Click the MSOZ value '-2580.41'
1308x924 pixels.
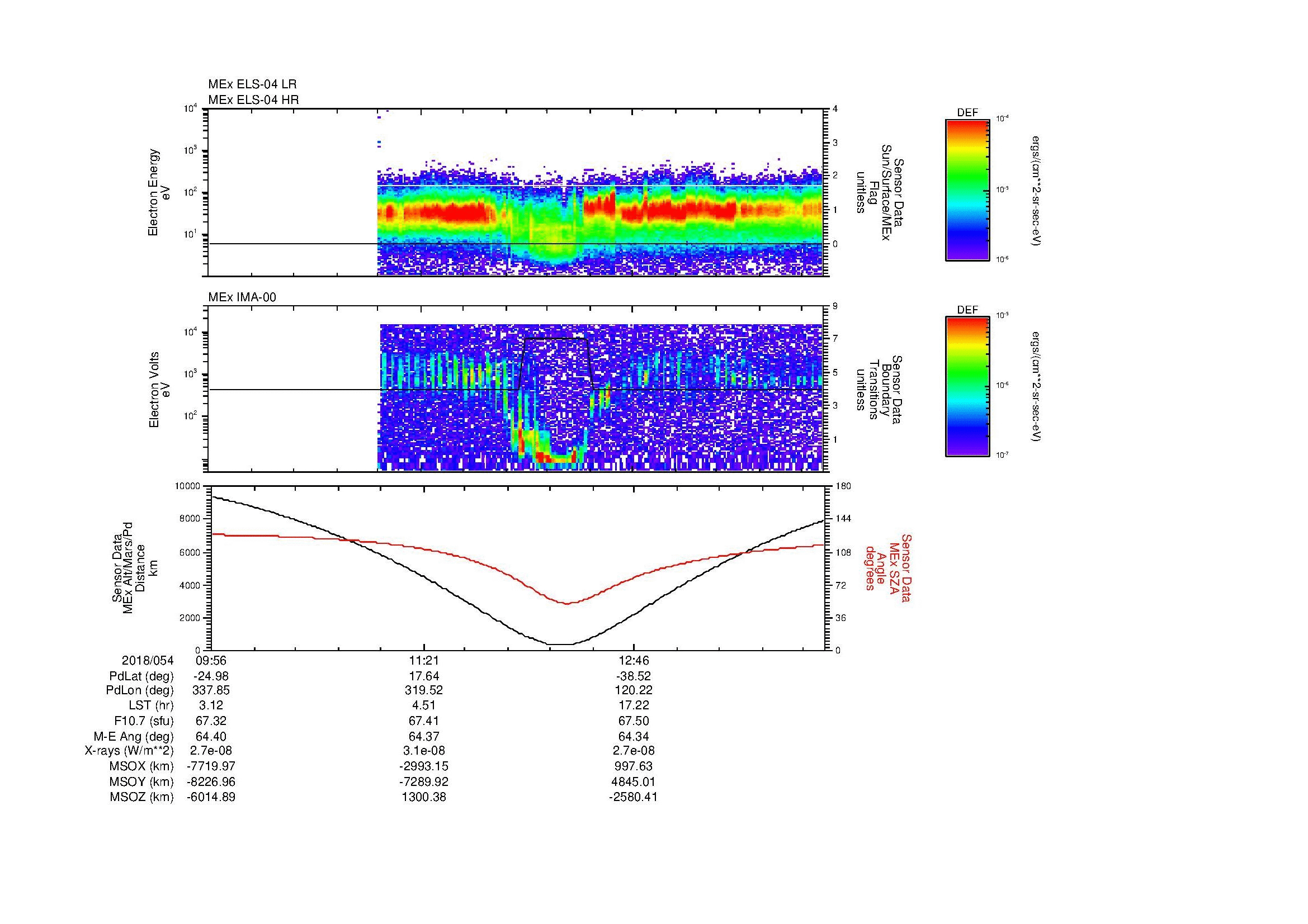[634, 798]
